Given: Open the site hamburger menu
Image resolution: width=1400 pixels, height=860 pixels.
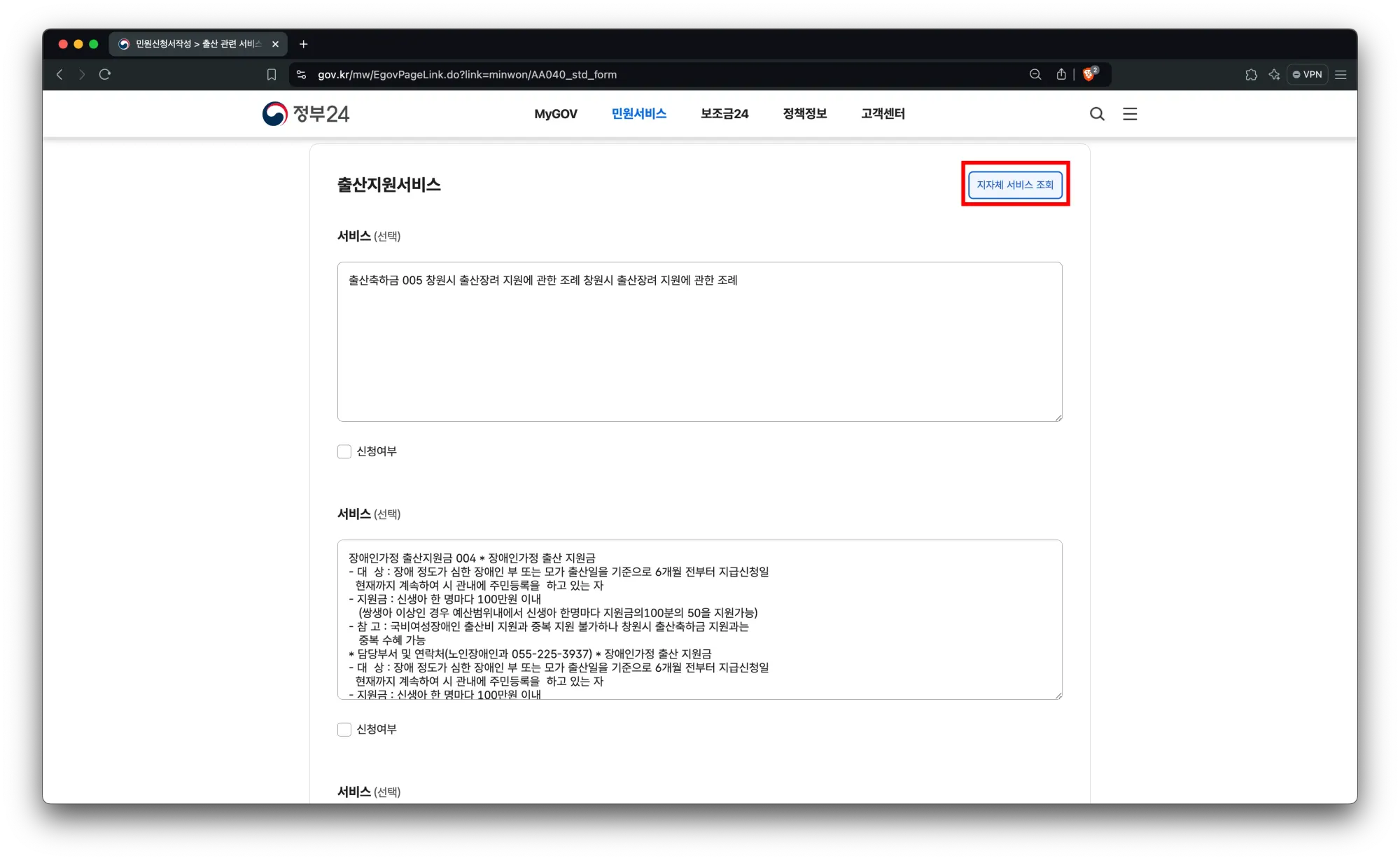Looking at the screenshot, I should pos(1130,114).
